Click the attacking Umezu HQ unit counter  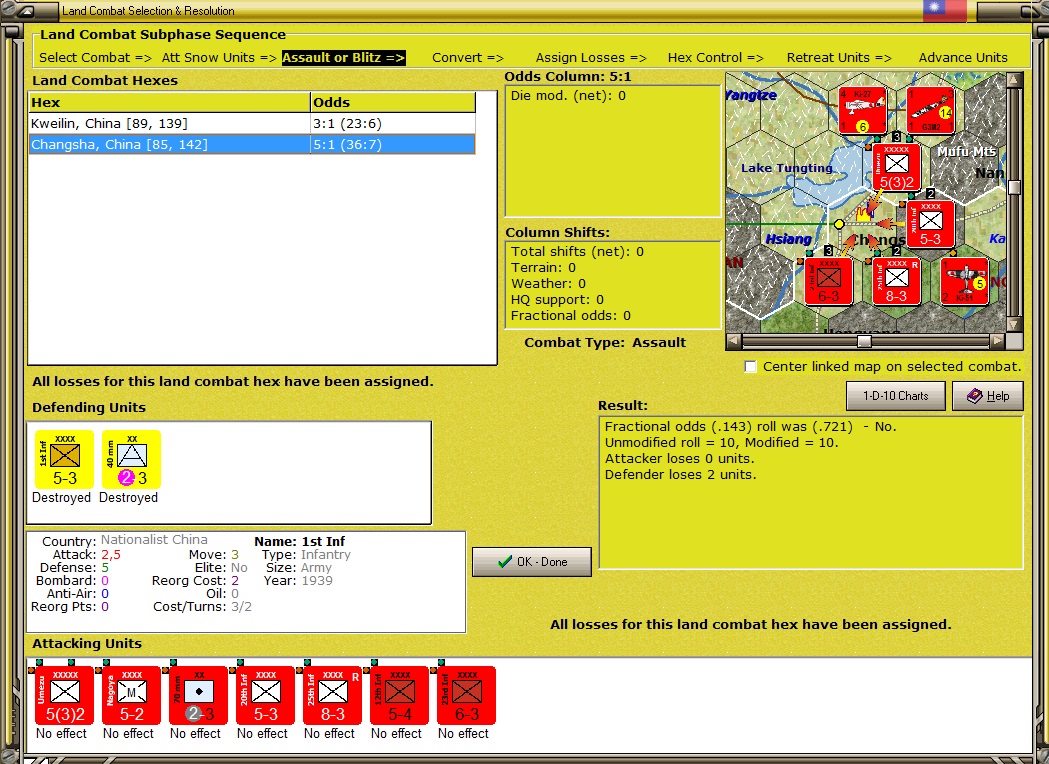tap(64, 695)
